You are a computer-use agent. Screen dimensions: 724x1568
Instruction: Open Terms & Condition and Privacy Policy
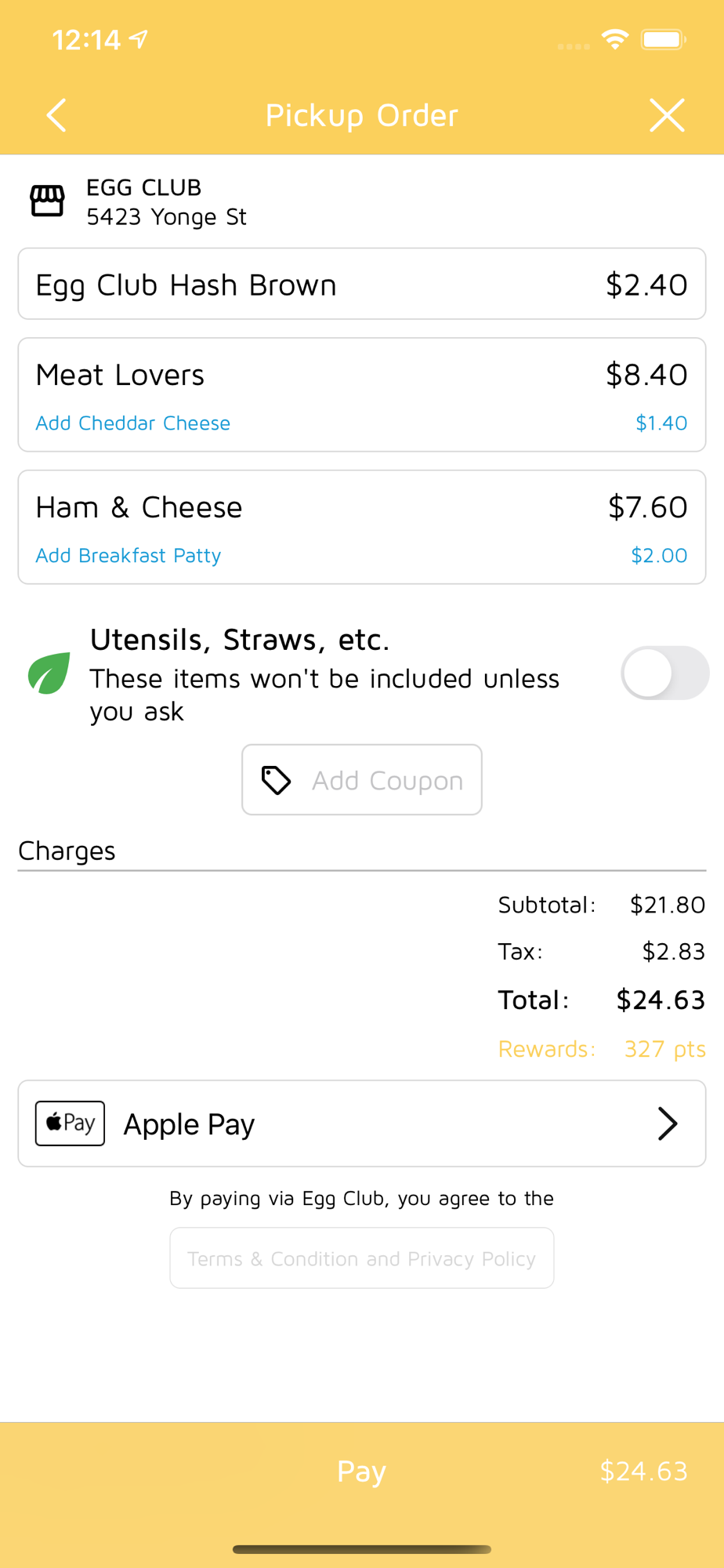(x=362, y=1258)
